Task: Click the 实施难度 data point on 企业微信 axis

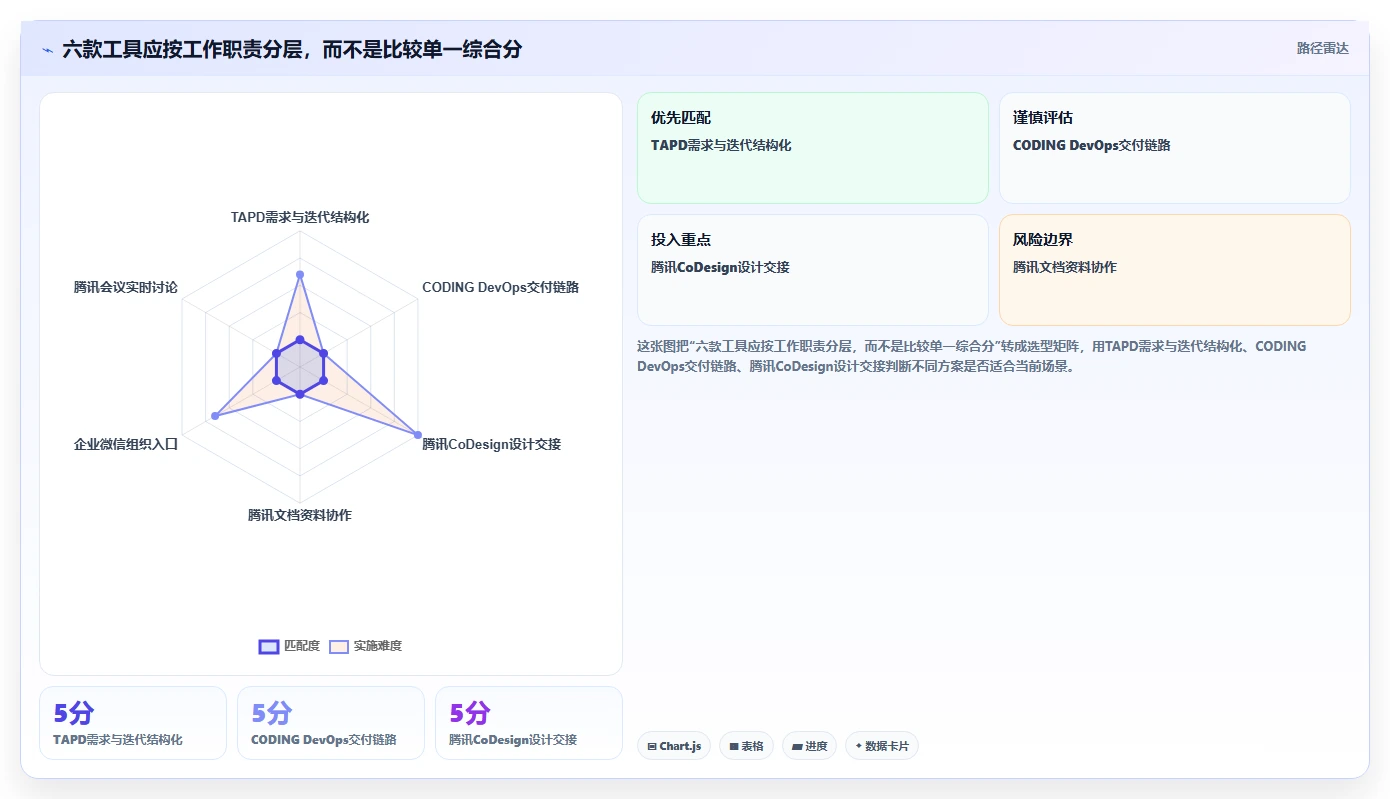Action: coord(215,415)
